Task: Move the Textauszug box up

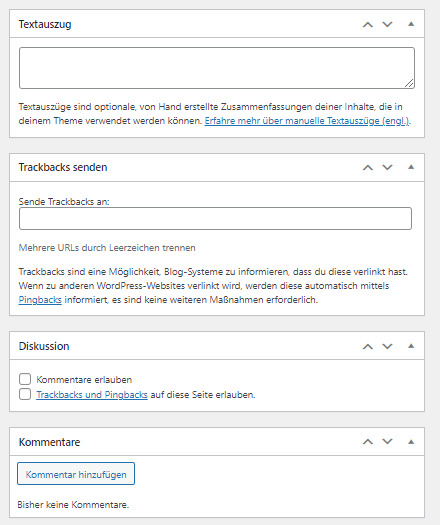Action: 368,24
